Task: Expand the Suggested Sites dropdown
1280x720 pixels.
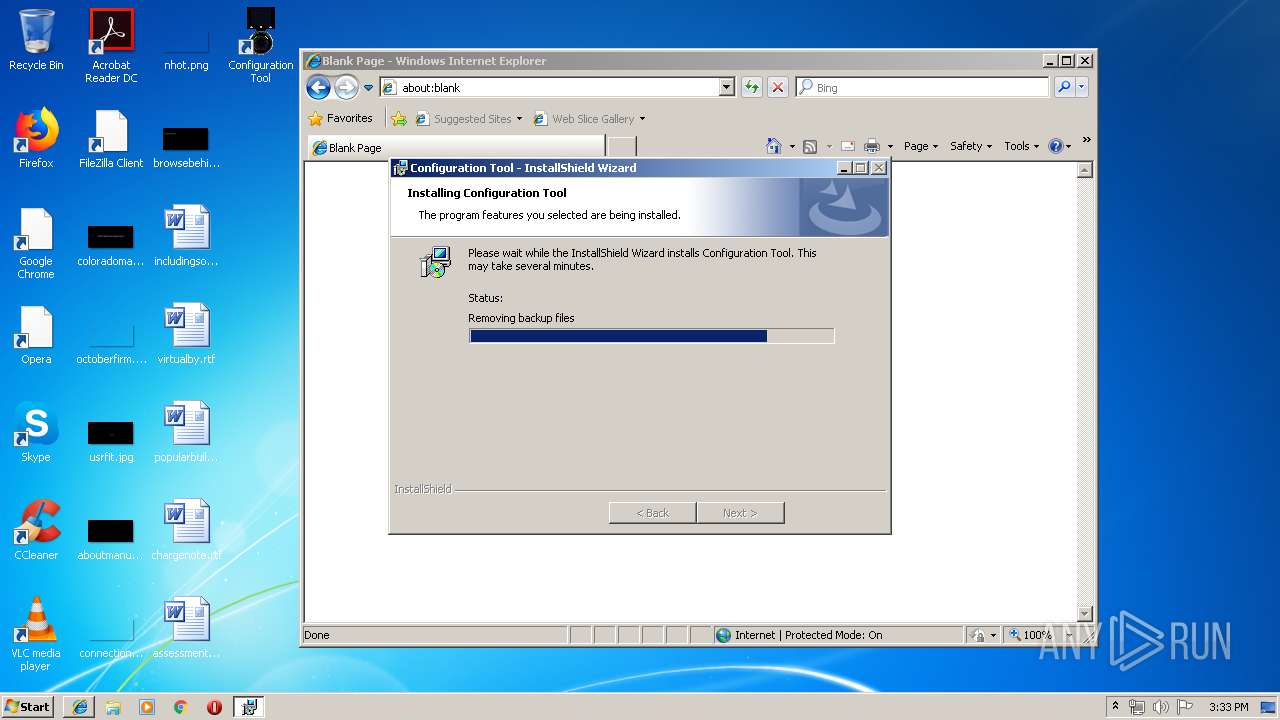Action: coord(519,119)
